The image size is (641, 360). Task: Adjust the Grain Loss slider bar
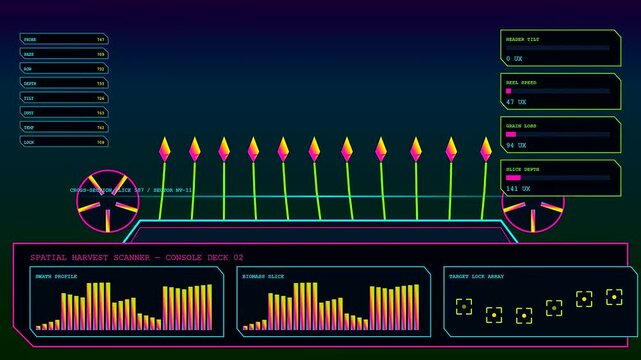tap(558, 134)
